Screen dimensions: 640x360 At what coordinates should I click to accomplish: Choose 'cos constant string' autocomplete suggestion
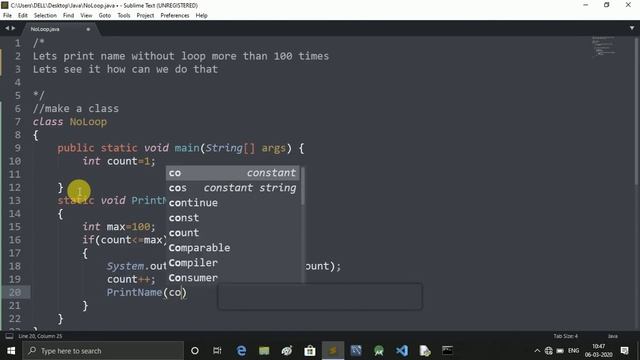click(233, 188)
